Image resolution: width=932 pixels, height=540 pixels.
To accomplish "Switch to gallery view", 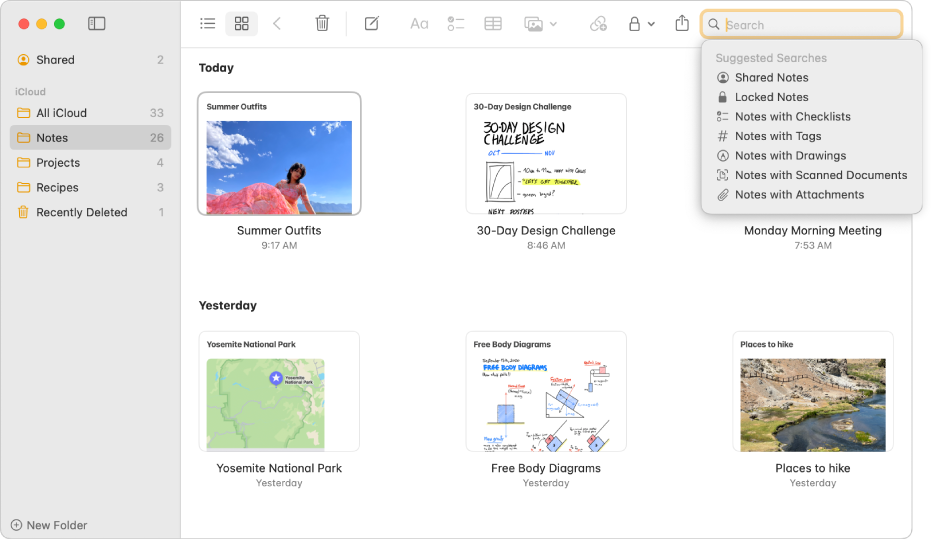I will tap(241, 24).
